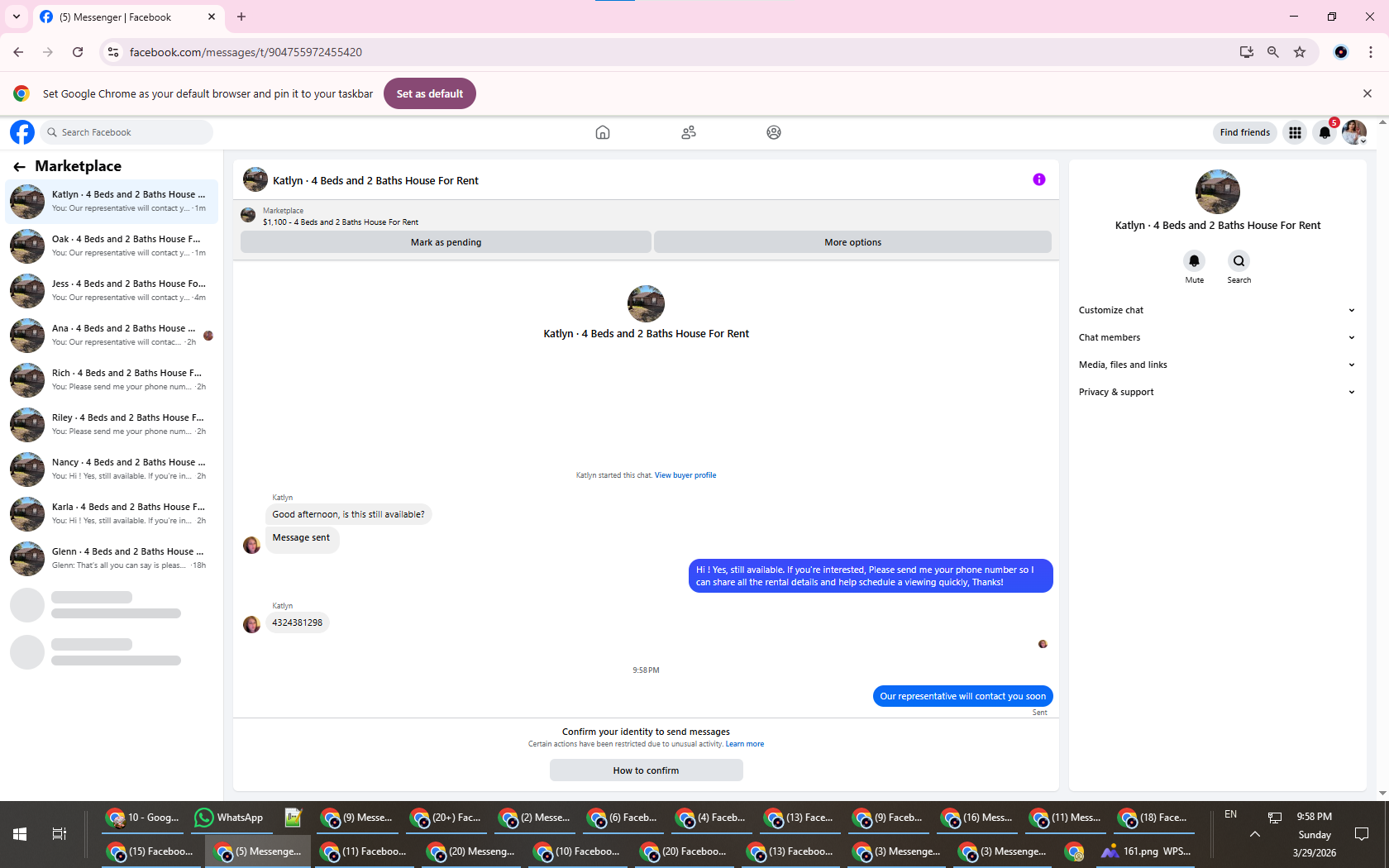1389x868 pixels.
Task: Bookmark this tab with the star icon
Action: 1300,52
